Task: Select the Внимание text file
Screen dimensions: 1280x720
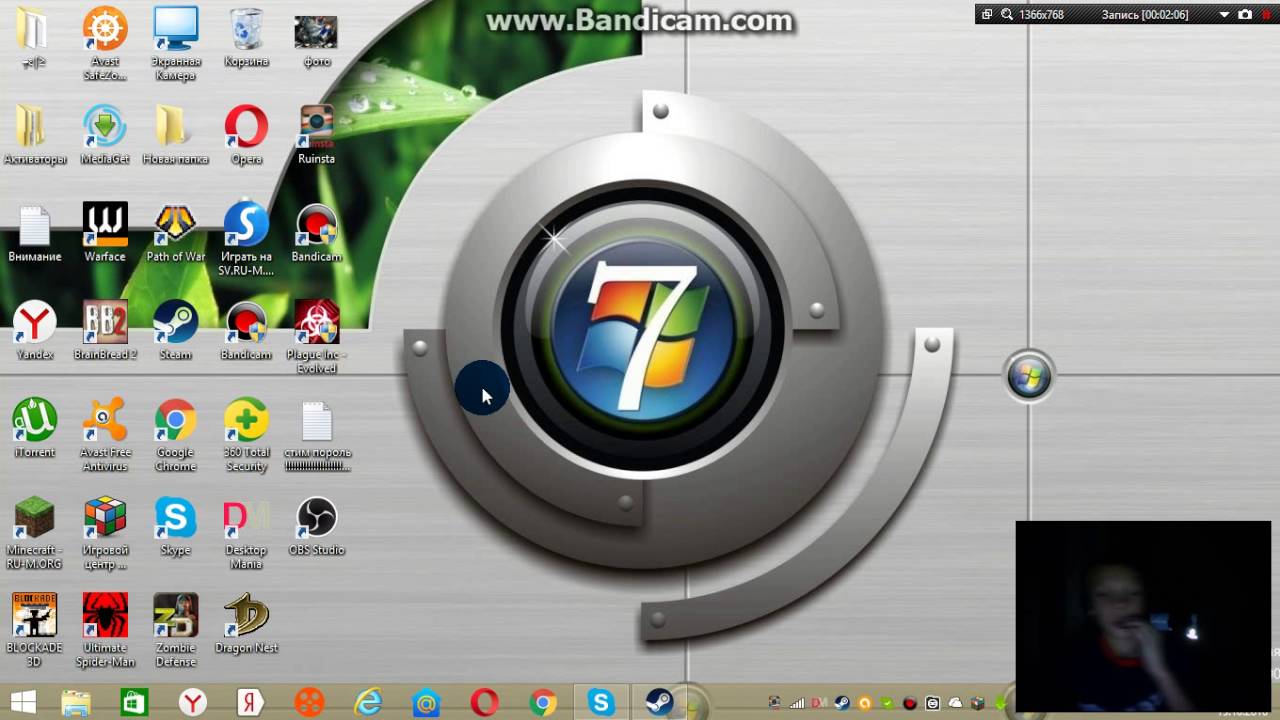Action: pyautogui.click(x=35, y=233)
